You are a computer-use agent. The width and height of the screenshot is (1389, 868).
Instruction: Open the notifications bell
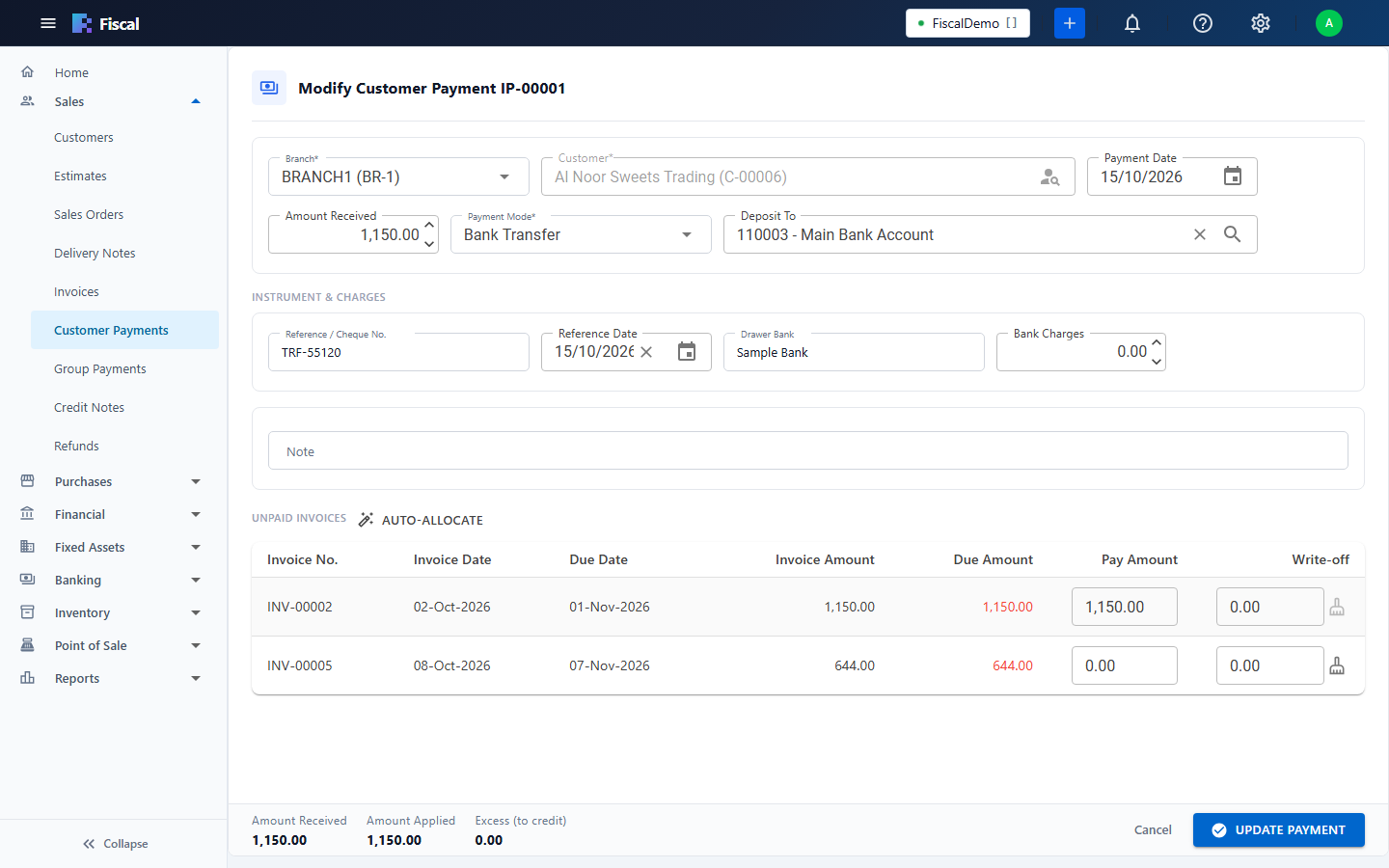[x=1132, y=23]
